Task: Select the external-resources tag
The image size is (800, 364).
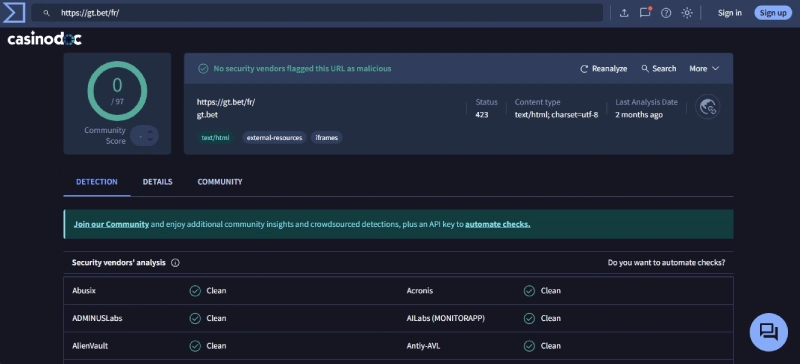Action: click(274, 138)
